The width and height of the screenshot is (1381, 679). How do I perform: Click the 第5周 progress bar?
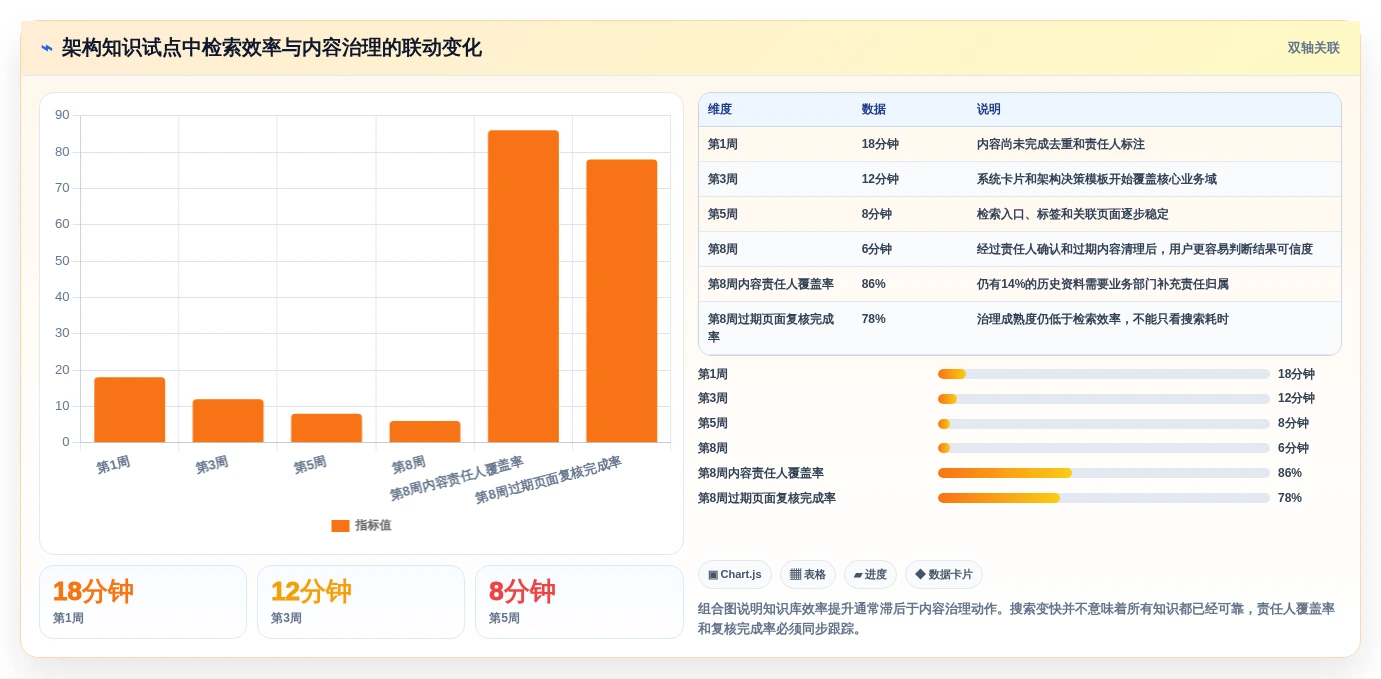pos(1104,424)
